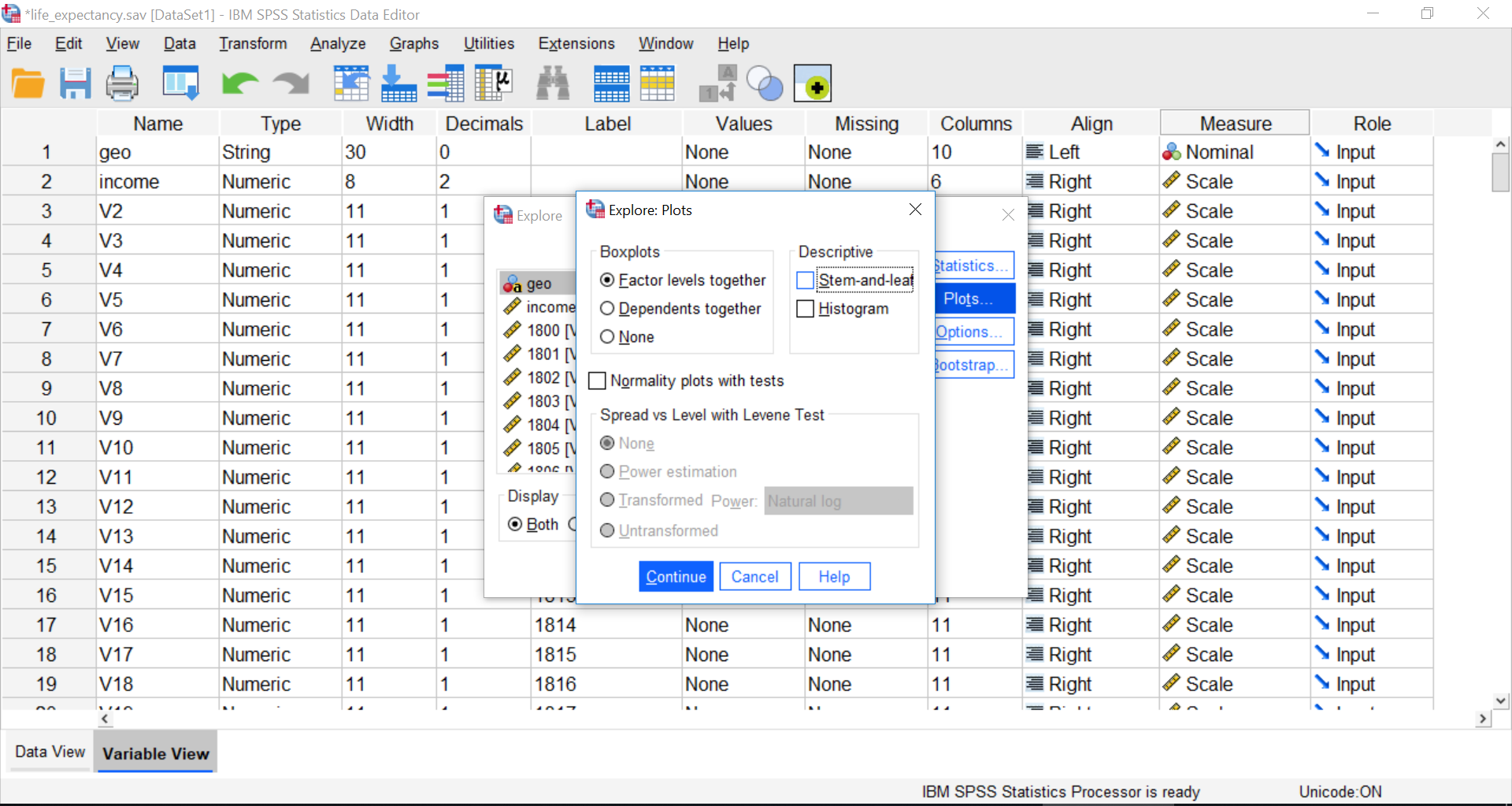1512x806 pixels.
Task: Open the Transformed Power Natural log dropdown
Action: (x=839, y=501)
